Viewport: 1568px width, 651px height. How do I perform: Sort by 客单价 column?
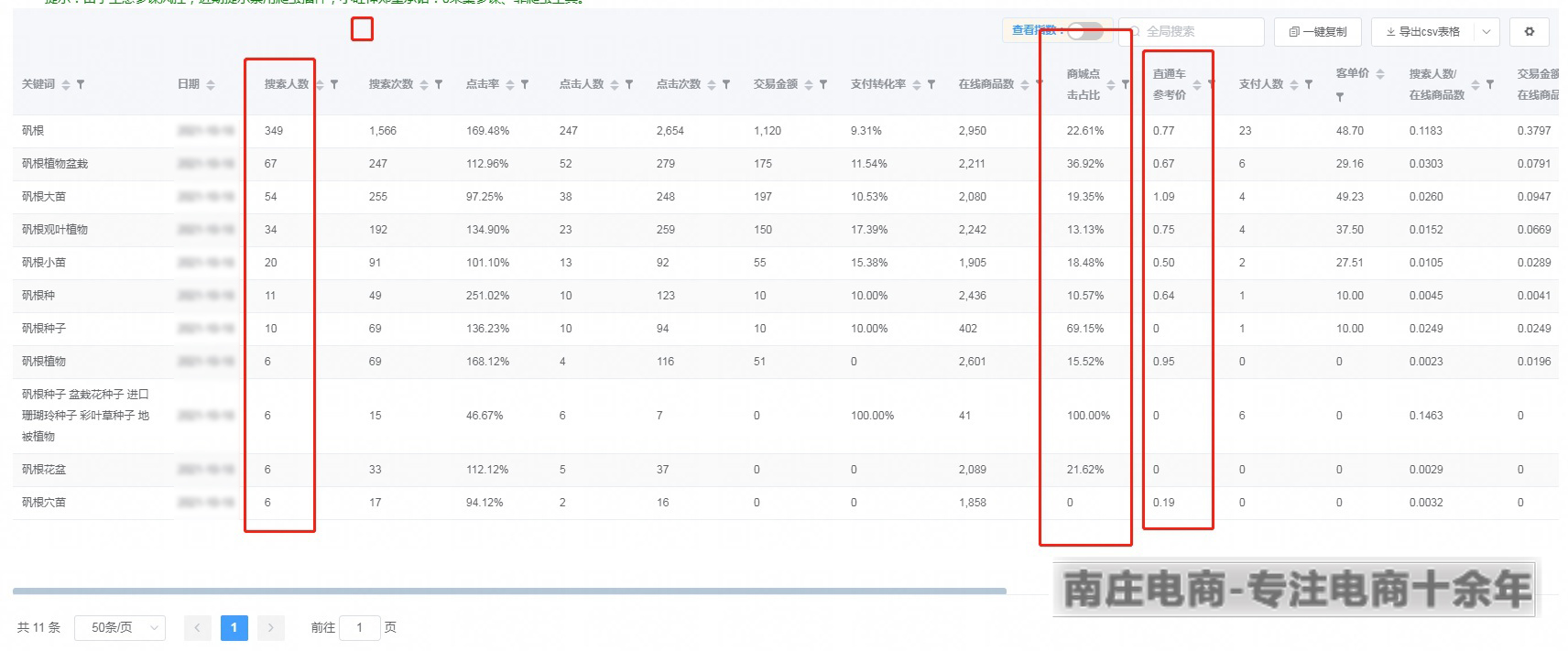pos(1380,73)
